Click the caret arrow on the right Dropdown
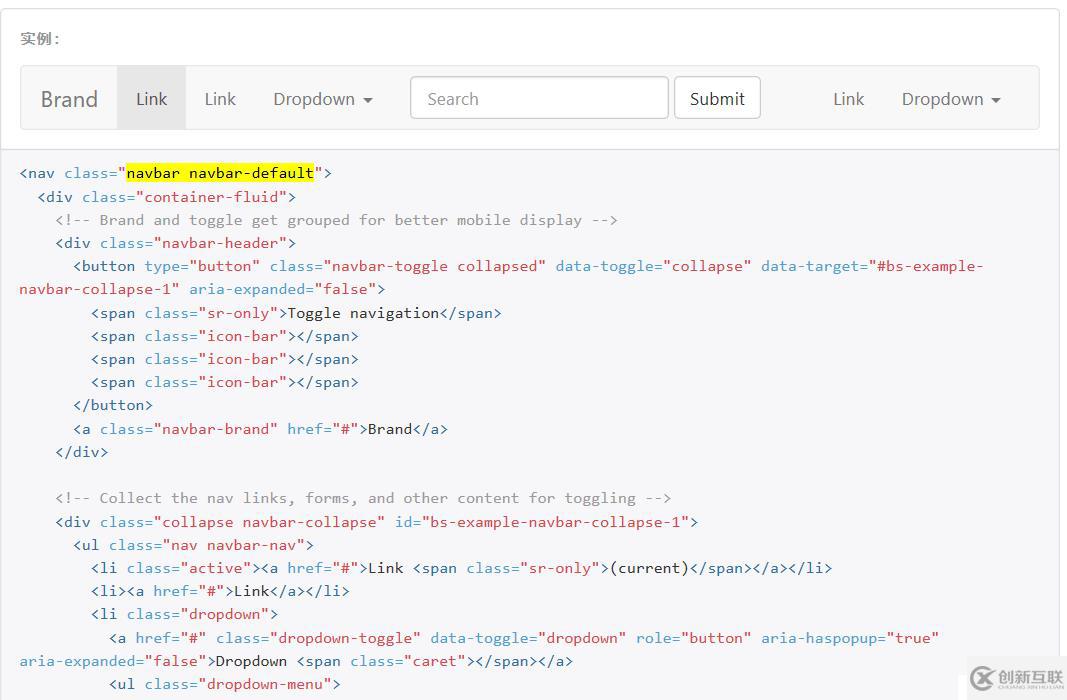 (995, 99)
